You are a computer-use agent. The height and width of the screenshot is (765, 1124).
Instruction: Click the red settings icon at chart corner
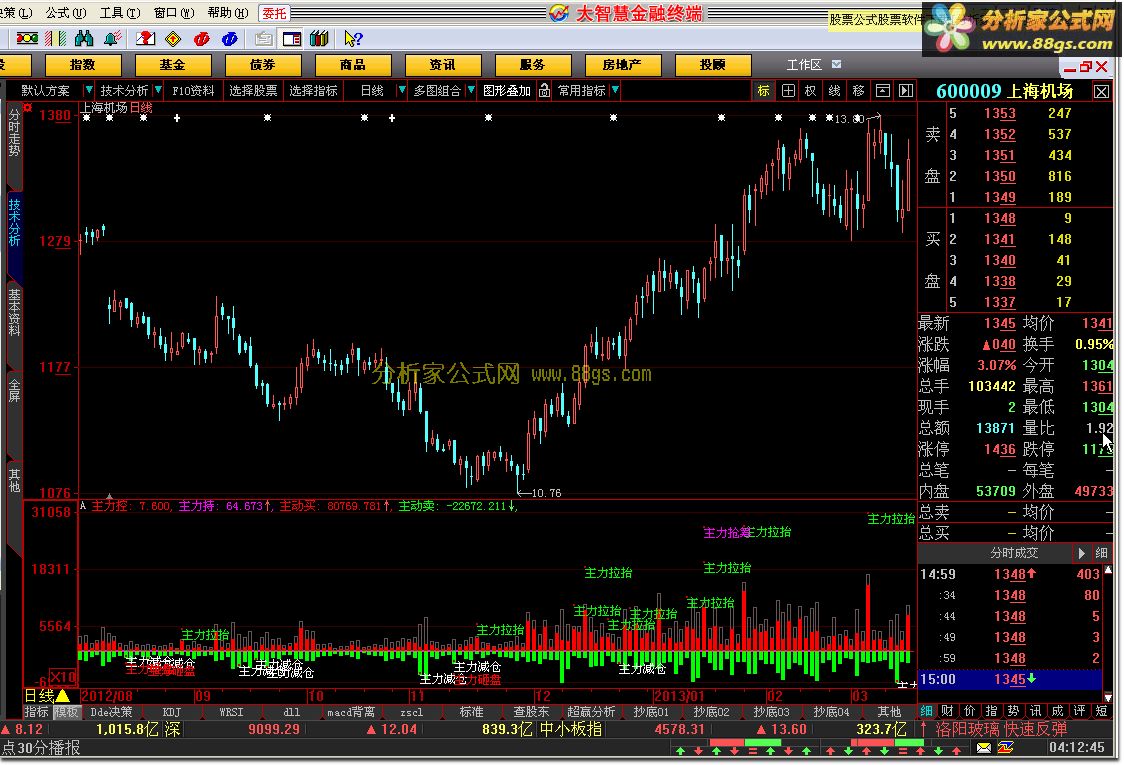tap(27, 108)
